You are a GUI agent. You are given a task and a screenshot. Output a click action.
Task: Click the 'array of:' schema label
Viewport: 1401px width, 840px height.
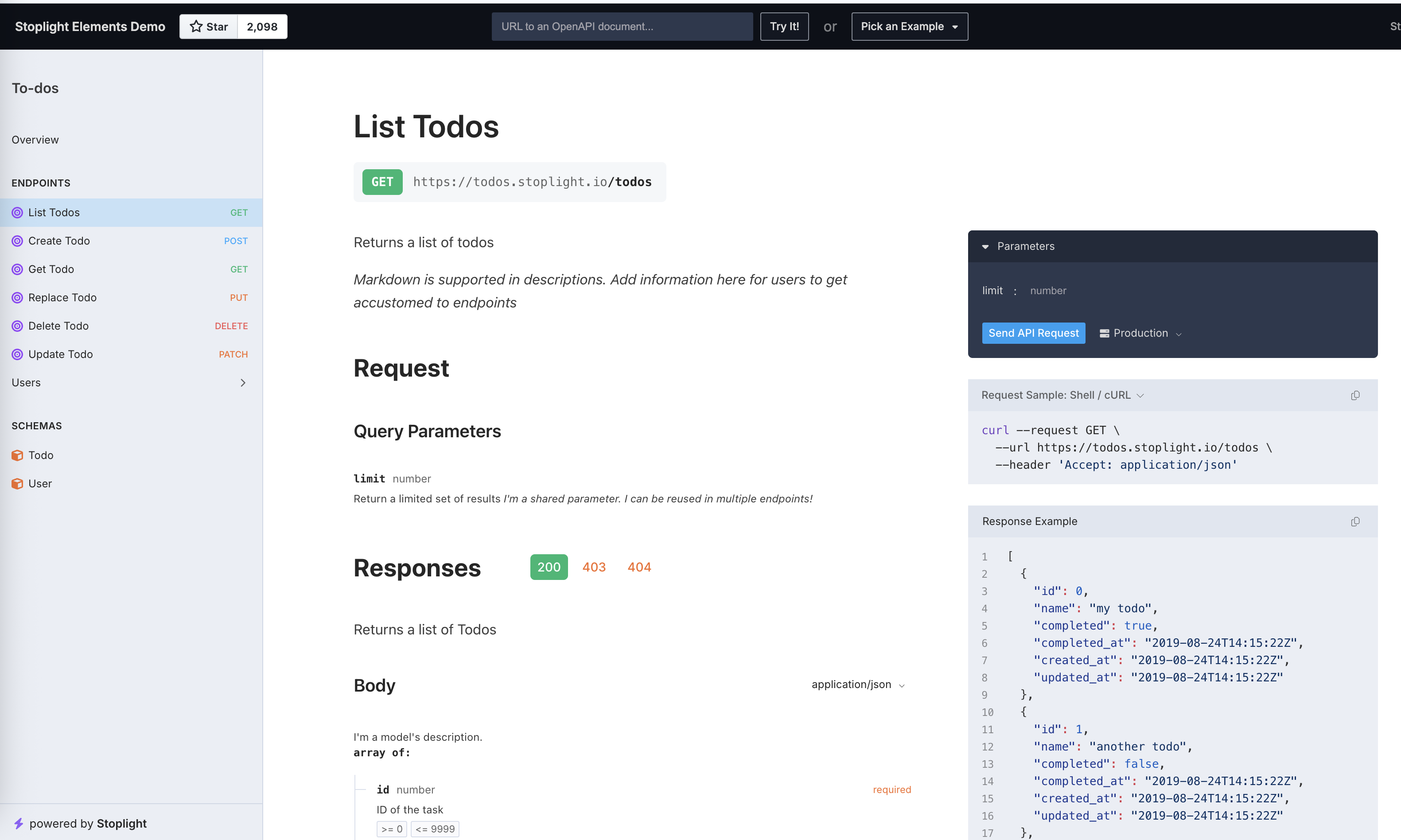(x=382, y=753)
